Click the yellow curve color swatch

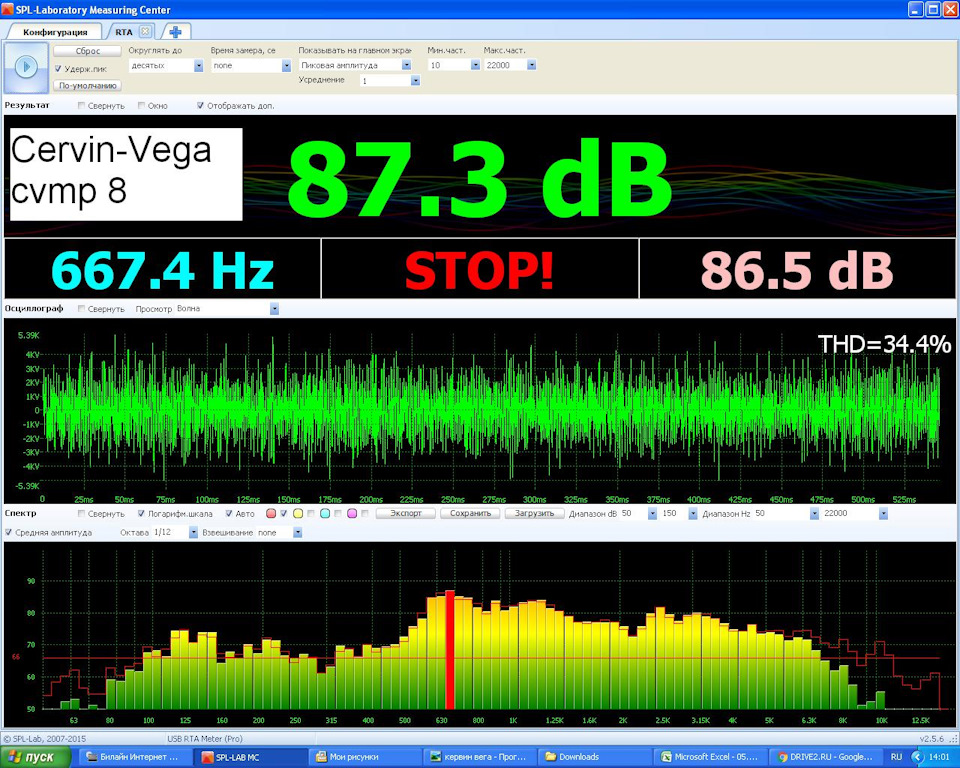click(298, 513)
